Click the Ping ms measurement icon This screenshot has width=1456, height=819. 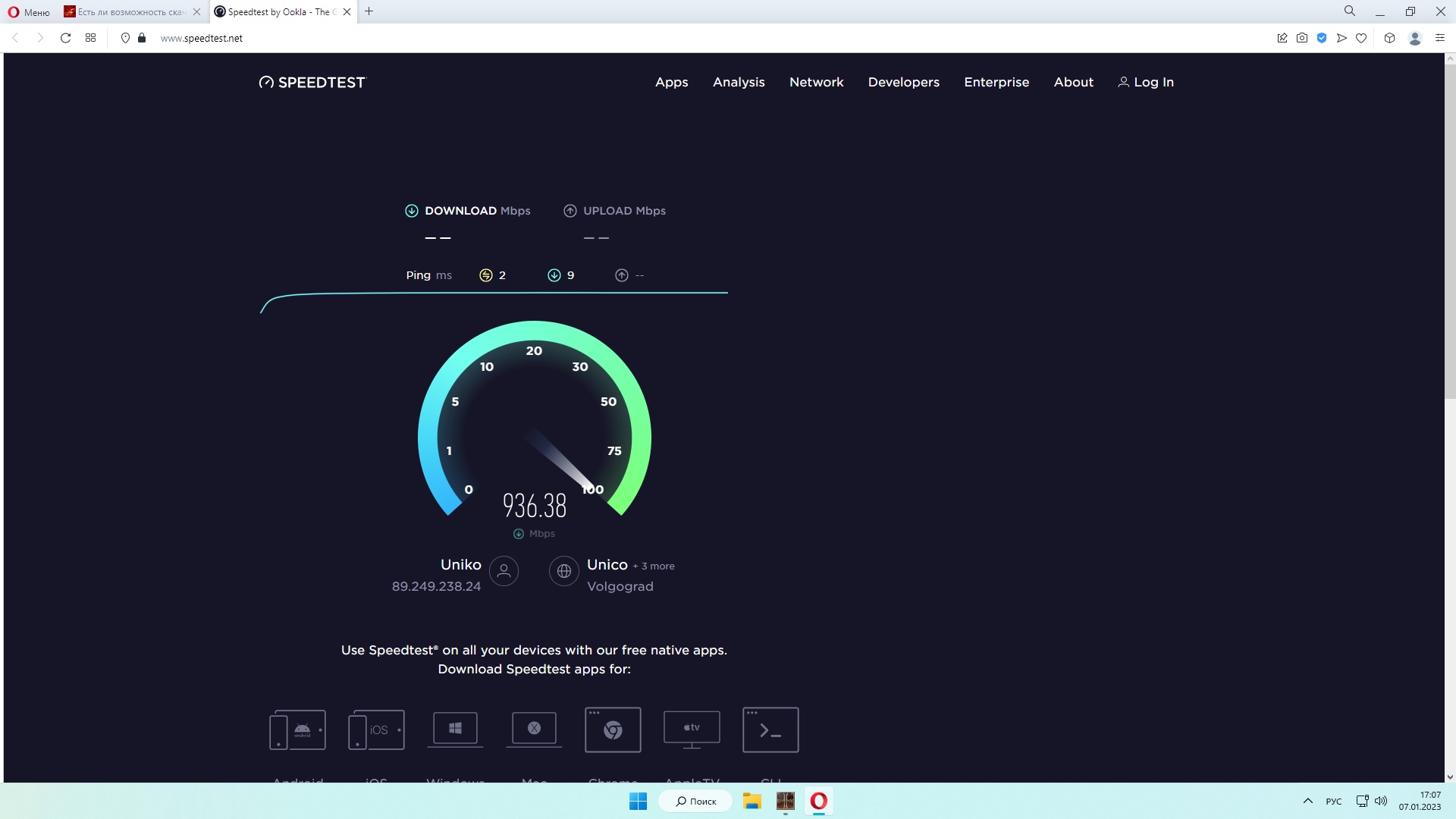pos(485,275)
